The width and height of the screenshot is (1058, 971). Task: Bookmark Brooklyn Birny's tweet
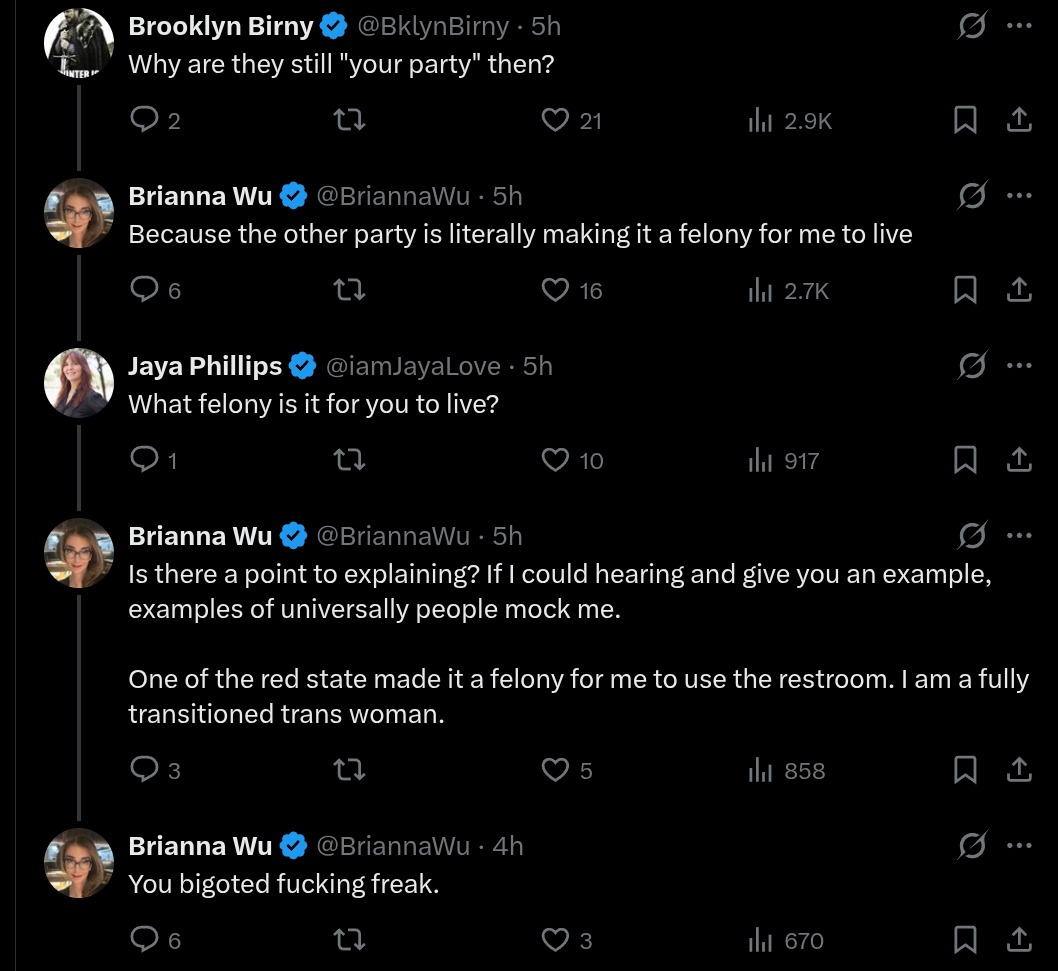(965, 121)
